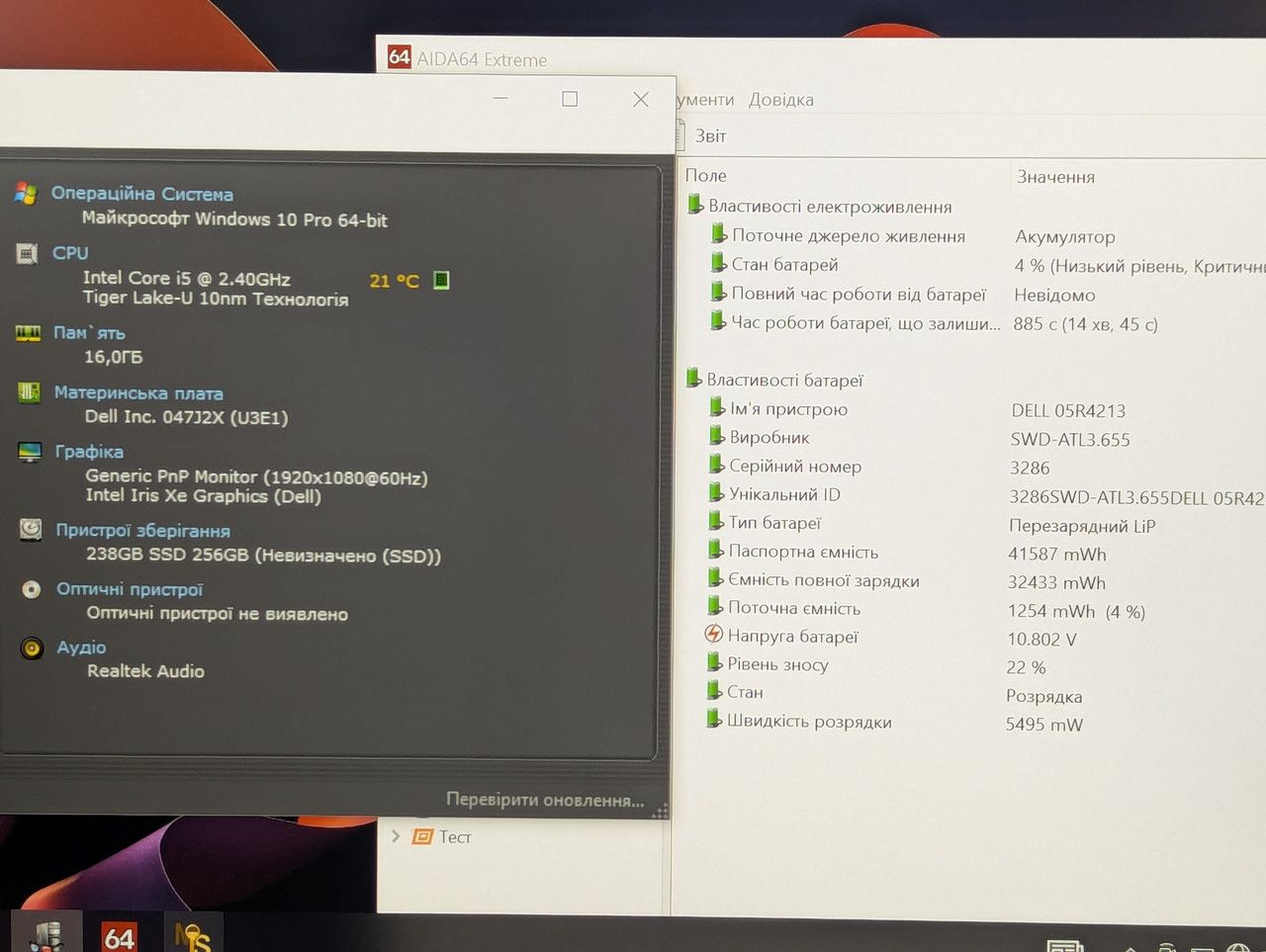
Task: Click the icon next to Швидкість розрядки
Action: tap(713, 719)
